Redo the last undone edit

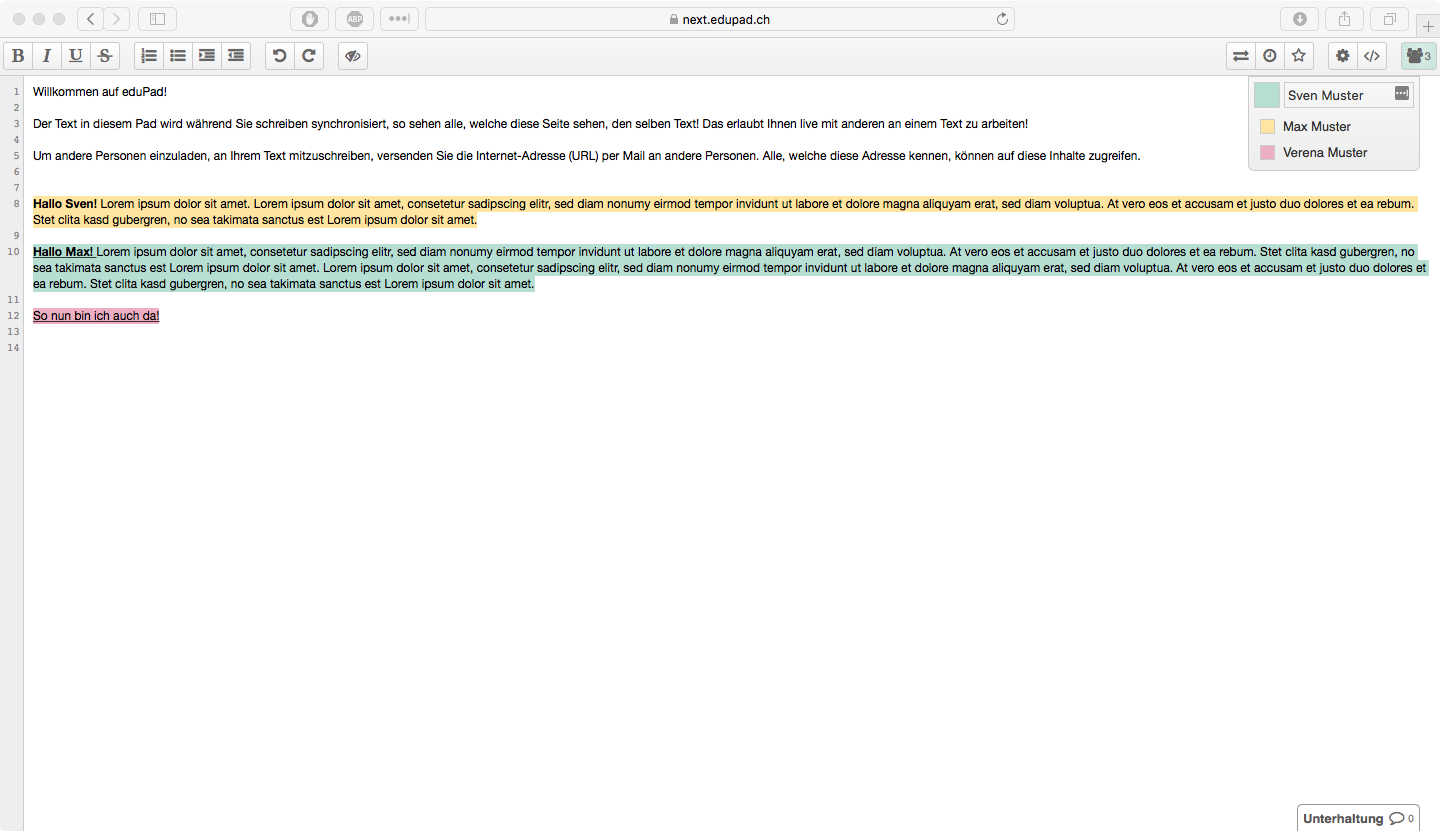pyautogui.click(x=309, y=56)
